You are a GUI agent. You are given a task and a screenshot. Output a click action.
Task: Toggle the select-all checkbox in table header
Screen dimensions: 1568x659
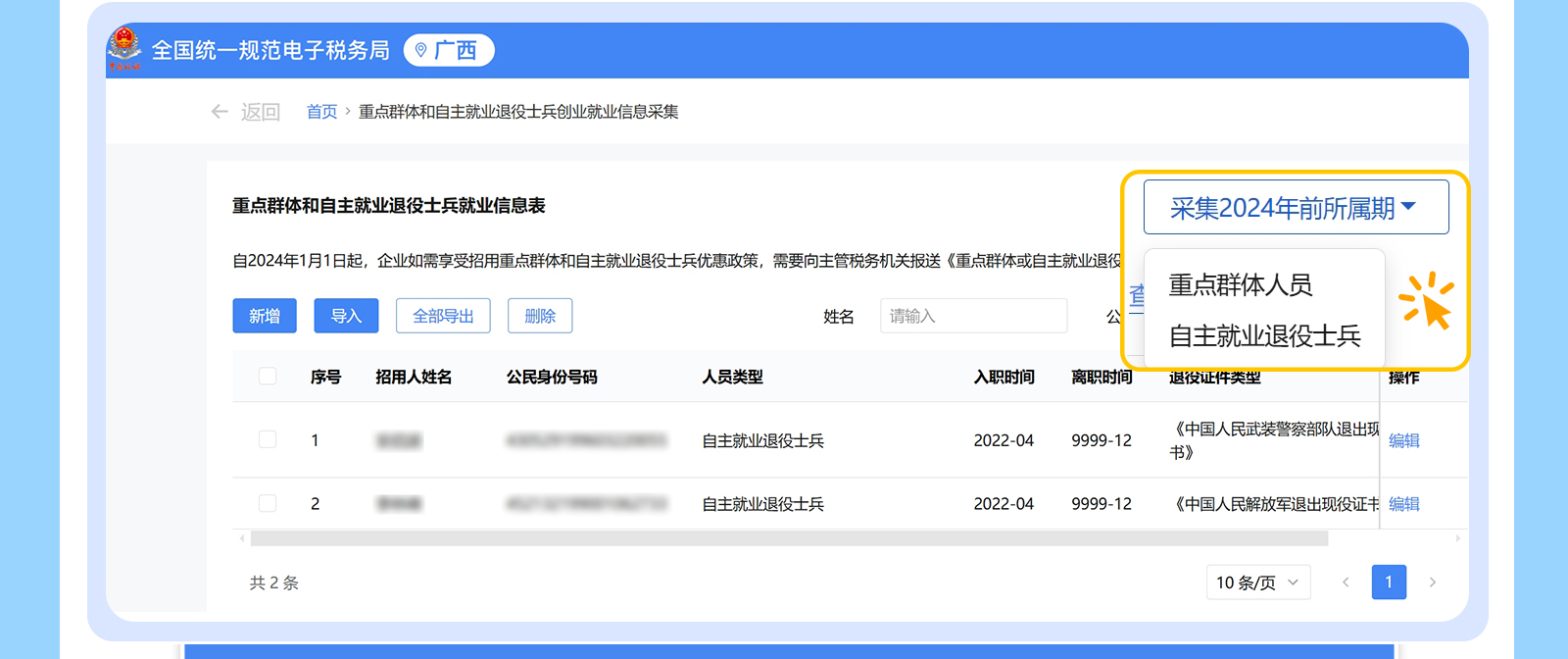pos(268,377)
